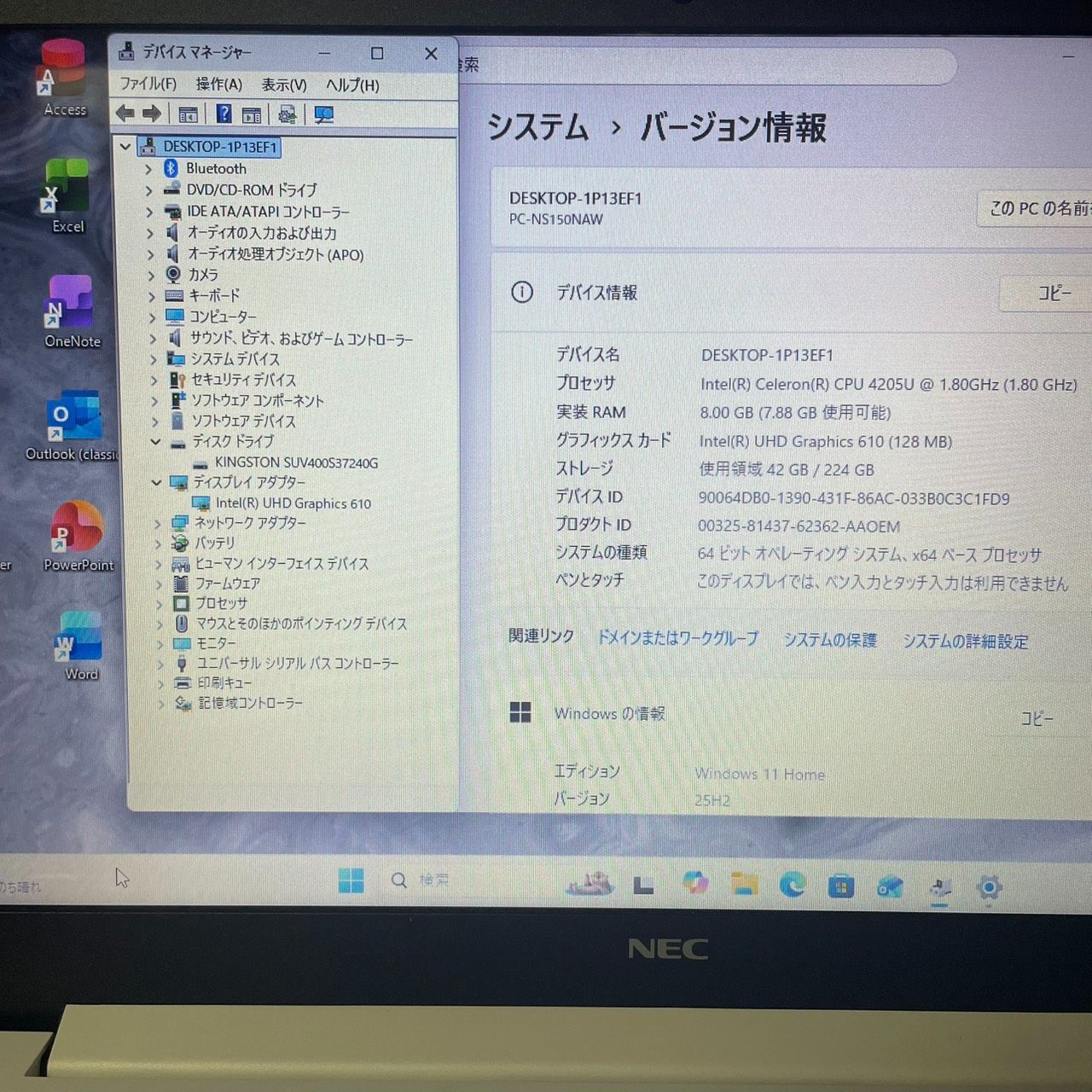Expand the プロセッサ node
This screenshot has height=1092, width=1092.
[x=160, y=604]
